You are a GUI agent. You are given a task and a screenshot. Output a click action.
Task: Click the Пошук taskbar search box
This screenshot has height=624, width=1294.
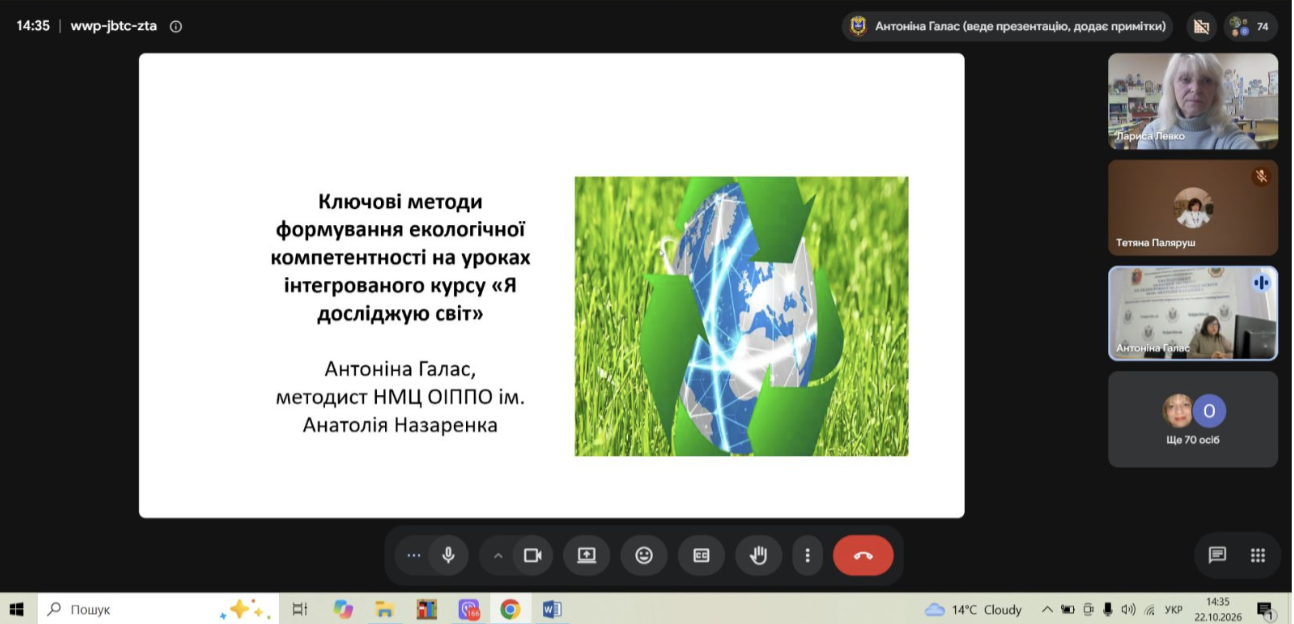pyautogui.click(x=157, y=609)
